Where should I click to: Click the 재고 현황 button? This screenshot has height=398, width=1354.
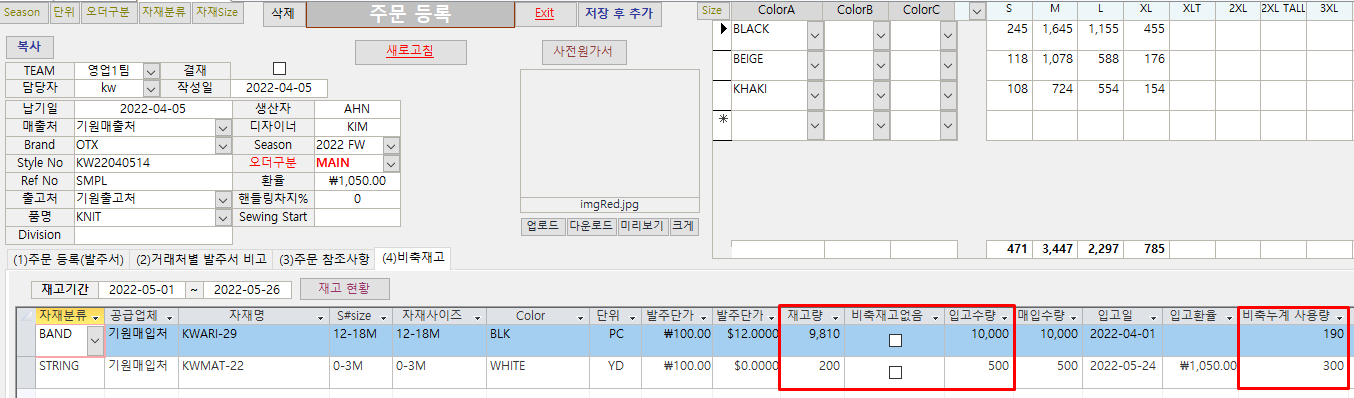[x=345, y=289]
